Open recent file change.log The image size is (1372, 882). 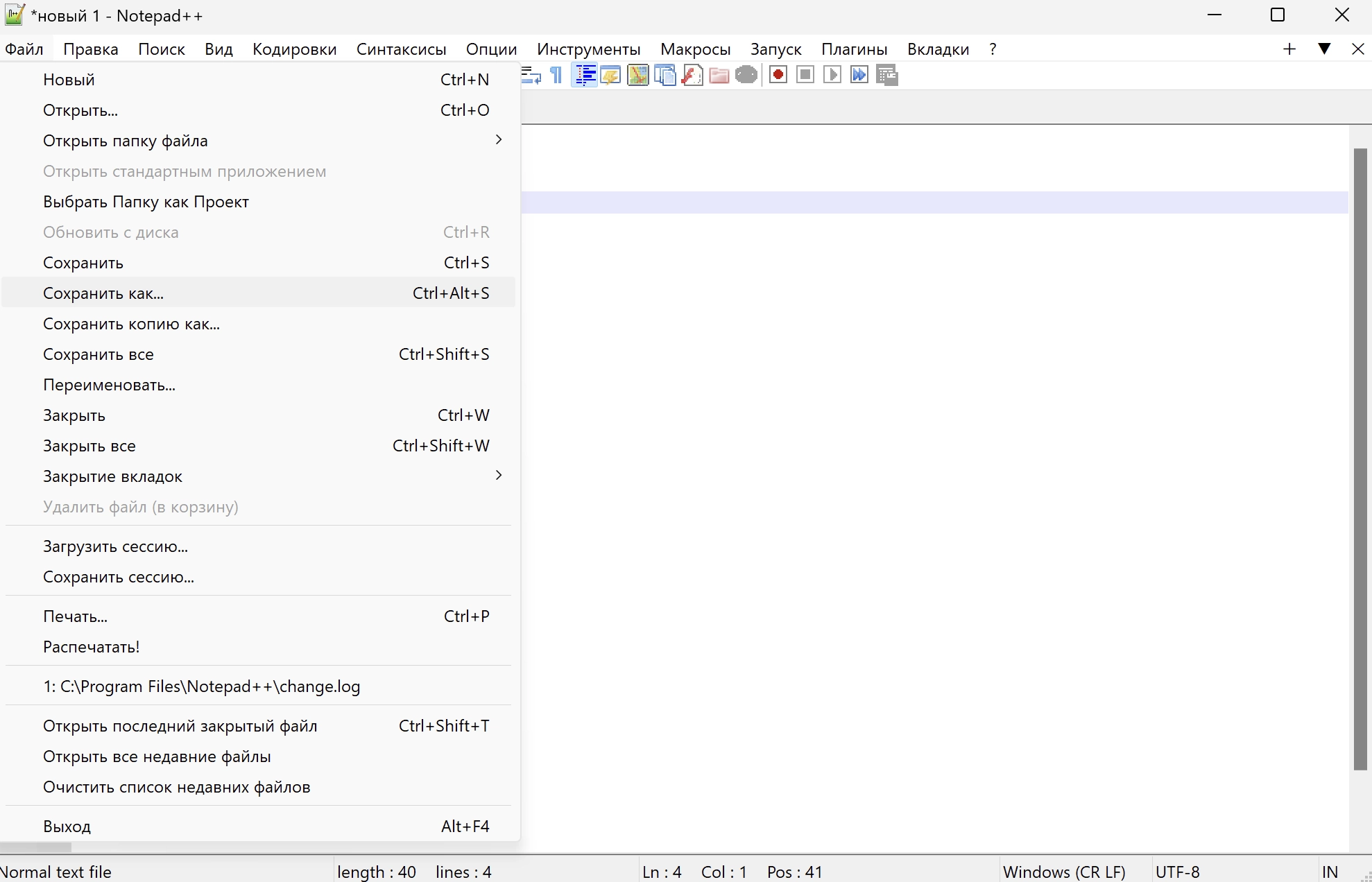coord(201,686)
